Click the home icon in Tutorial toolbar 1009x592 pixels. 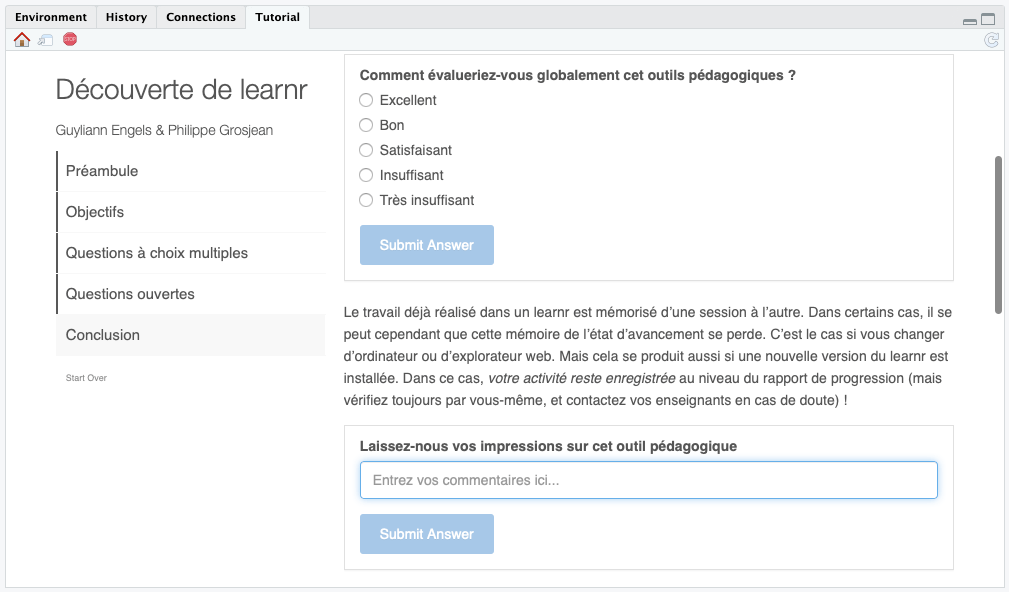[x=22, y=40]
